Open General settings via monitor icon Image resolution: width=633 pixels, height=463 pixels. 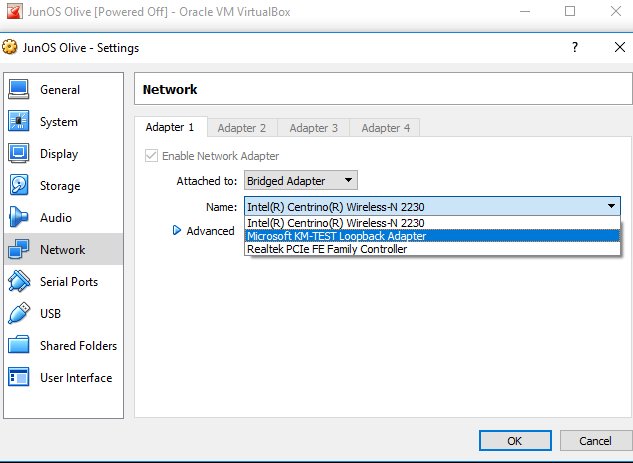(x=19, y=90)
